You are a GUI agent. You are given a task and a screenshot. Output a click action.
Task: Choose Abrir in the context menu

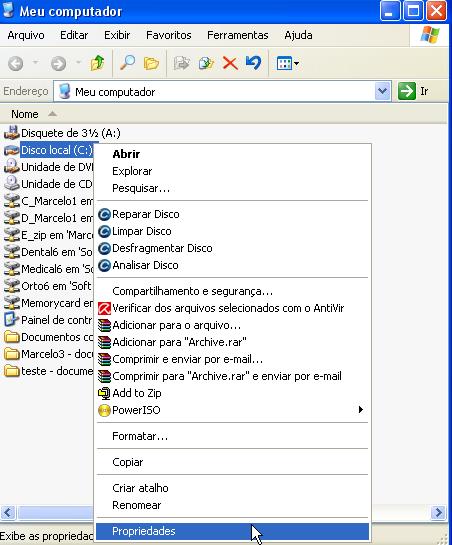[232, 154]
